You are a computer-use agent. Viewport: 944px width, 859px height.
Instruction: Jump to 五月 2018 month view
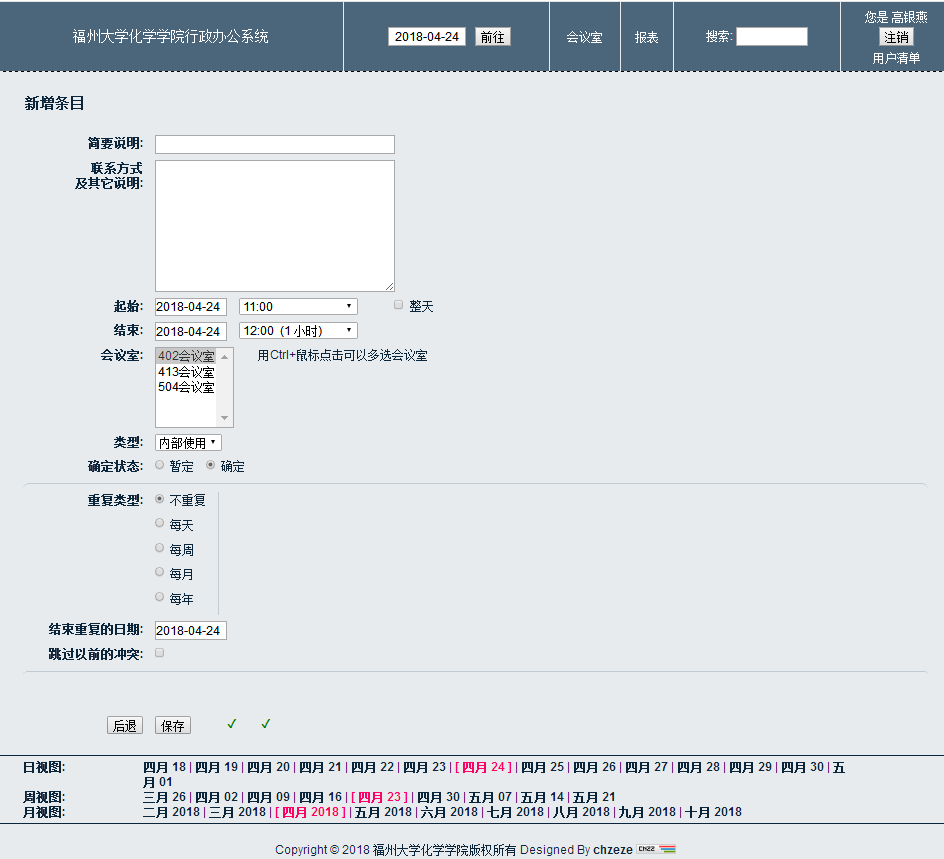383,812
